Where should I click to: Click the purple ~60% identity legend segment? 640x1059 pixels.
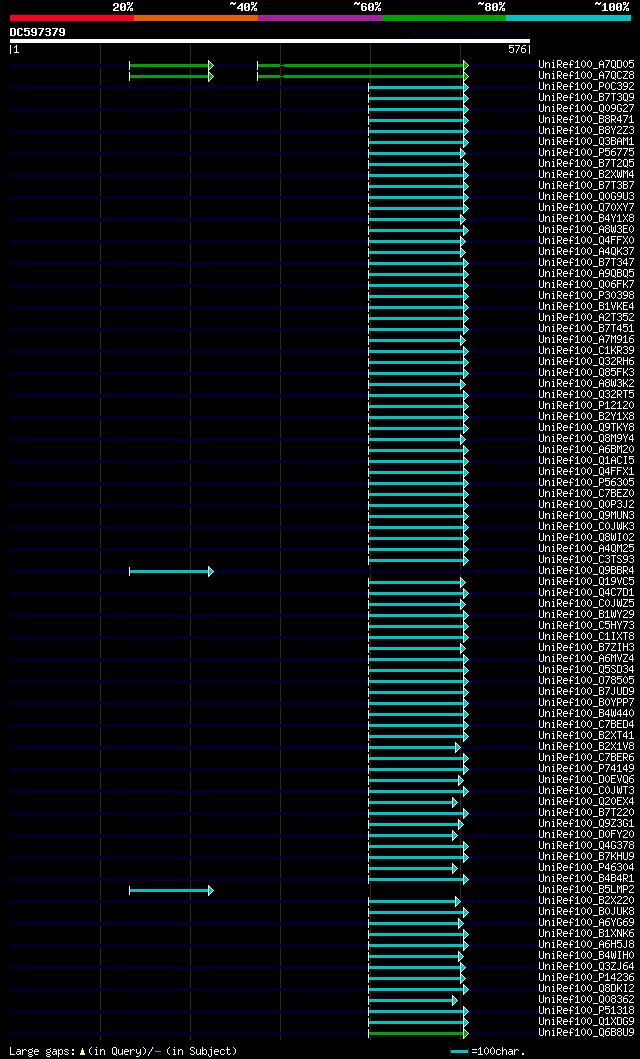[x=320, y=18]
